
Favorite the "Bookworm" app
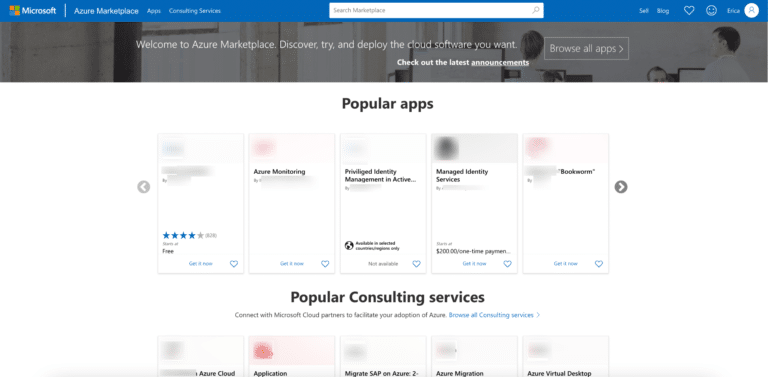[x=599, y=263]
